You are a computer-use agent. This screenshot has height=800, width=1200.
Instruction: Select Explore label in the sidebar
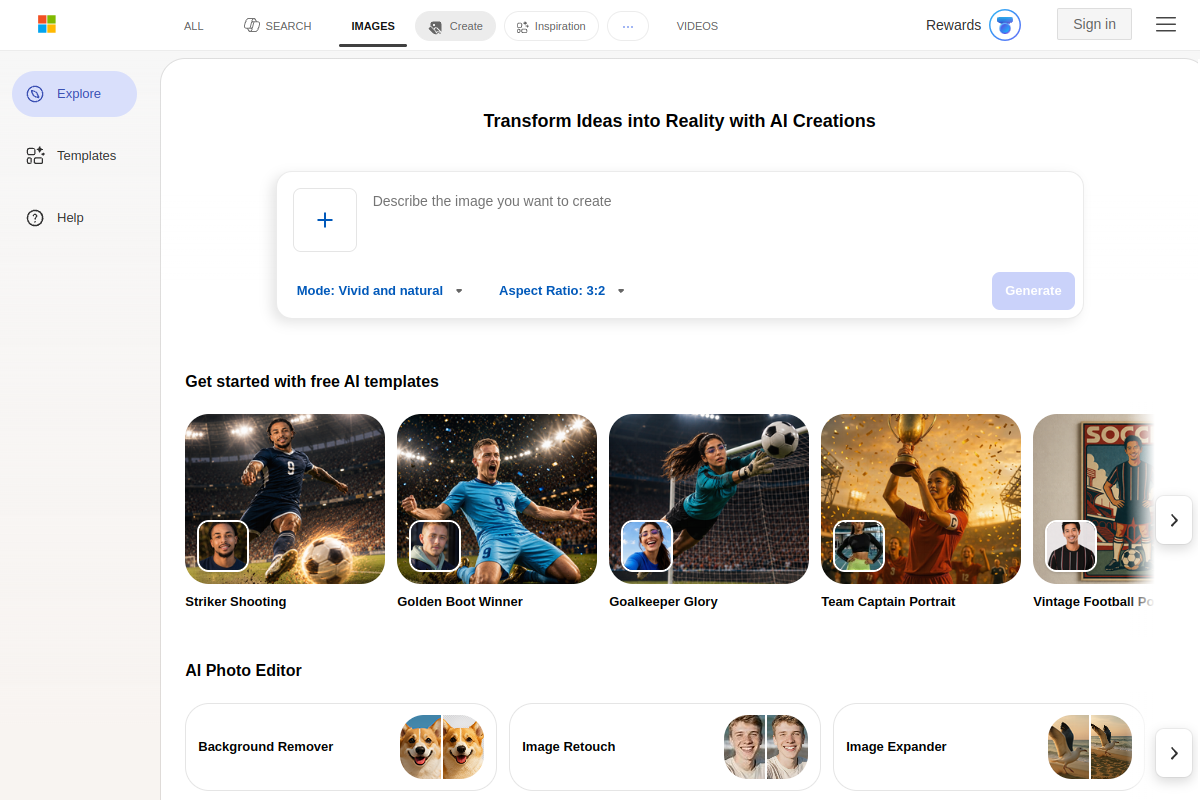click(x=79, y=94)
